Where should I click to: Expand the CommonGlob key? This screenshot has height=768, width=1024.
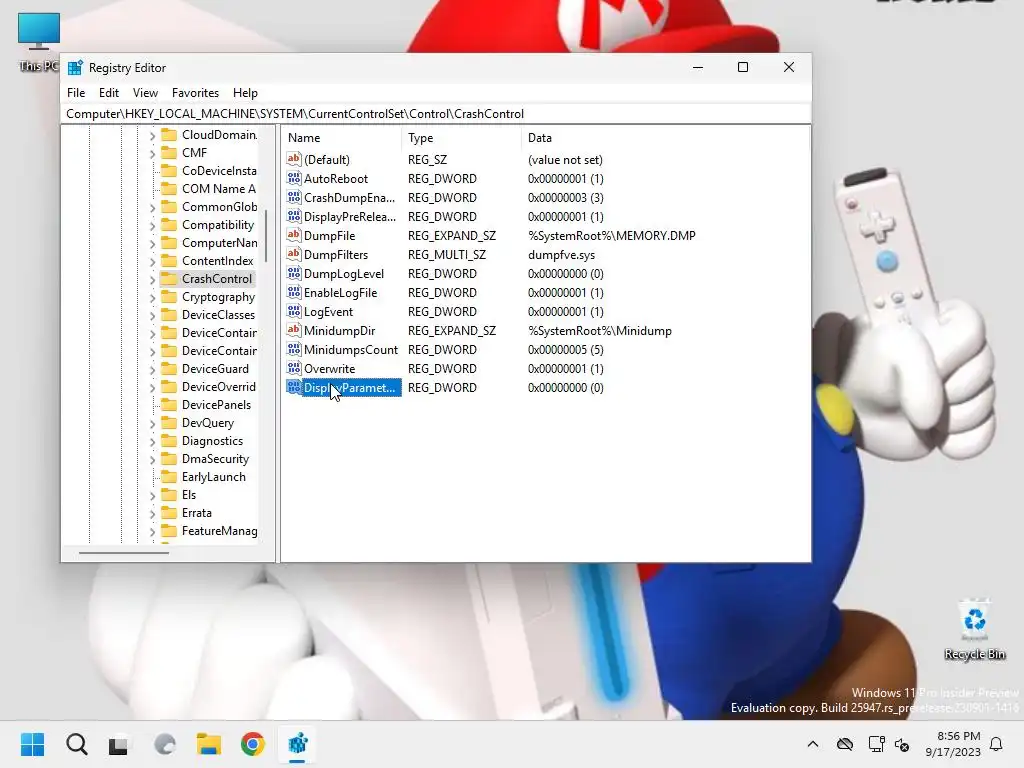point(152,208)
